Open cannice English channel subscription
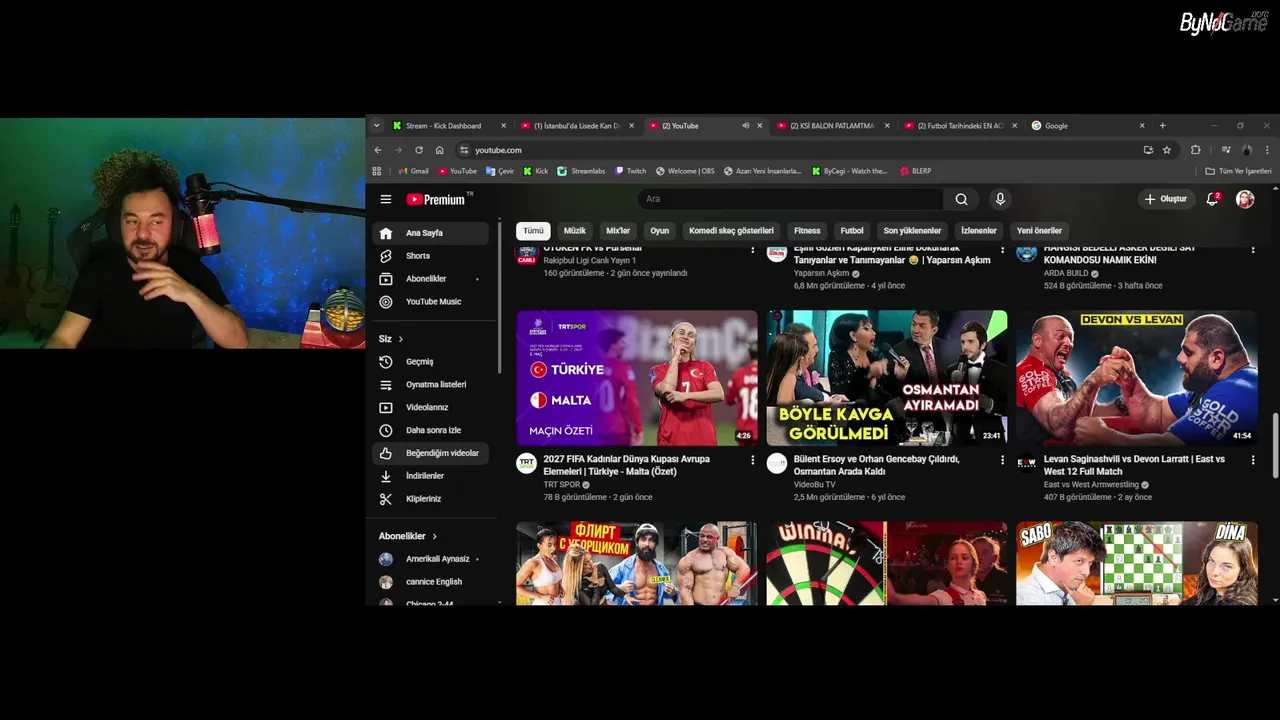 pyautogui.click(x=431, y=582)
